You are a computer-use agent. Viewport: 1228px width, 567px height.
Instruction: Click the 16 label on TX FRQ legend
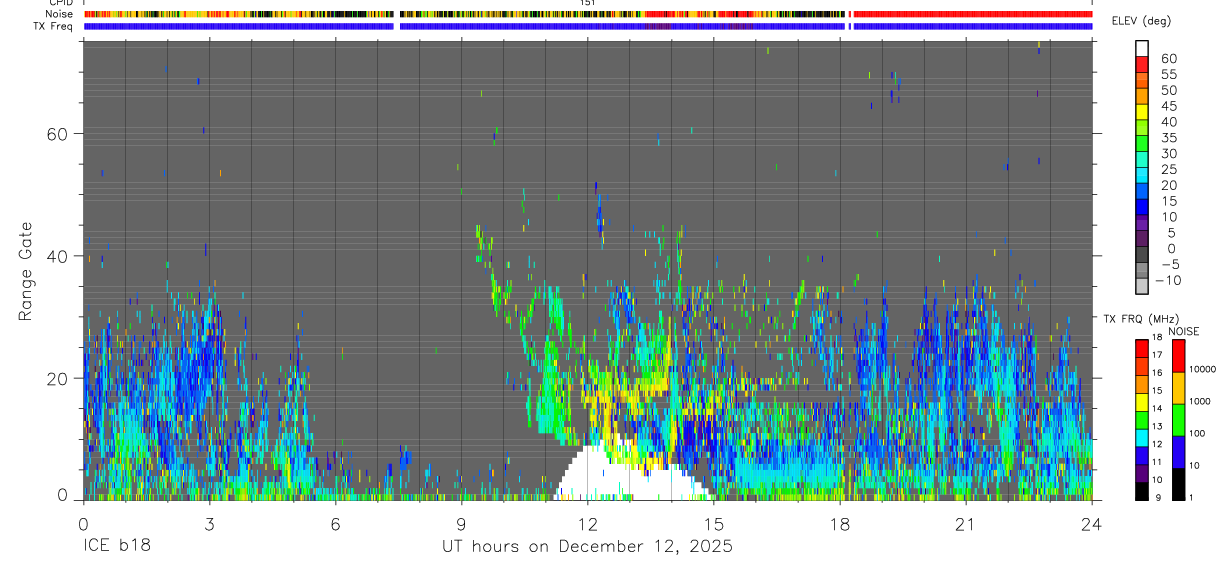1158,373
